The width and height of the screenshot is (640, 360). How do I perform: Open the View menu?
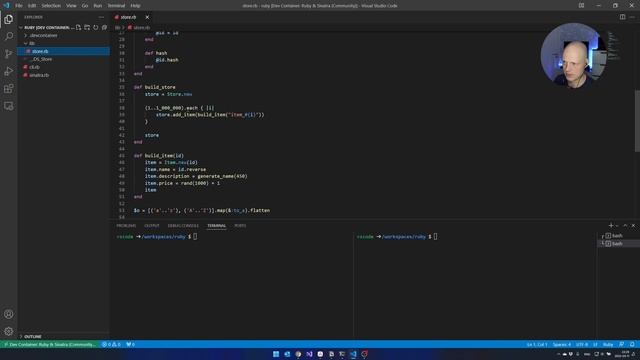coord(71,6)
